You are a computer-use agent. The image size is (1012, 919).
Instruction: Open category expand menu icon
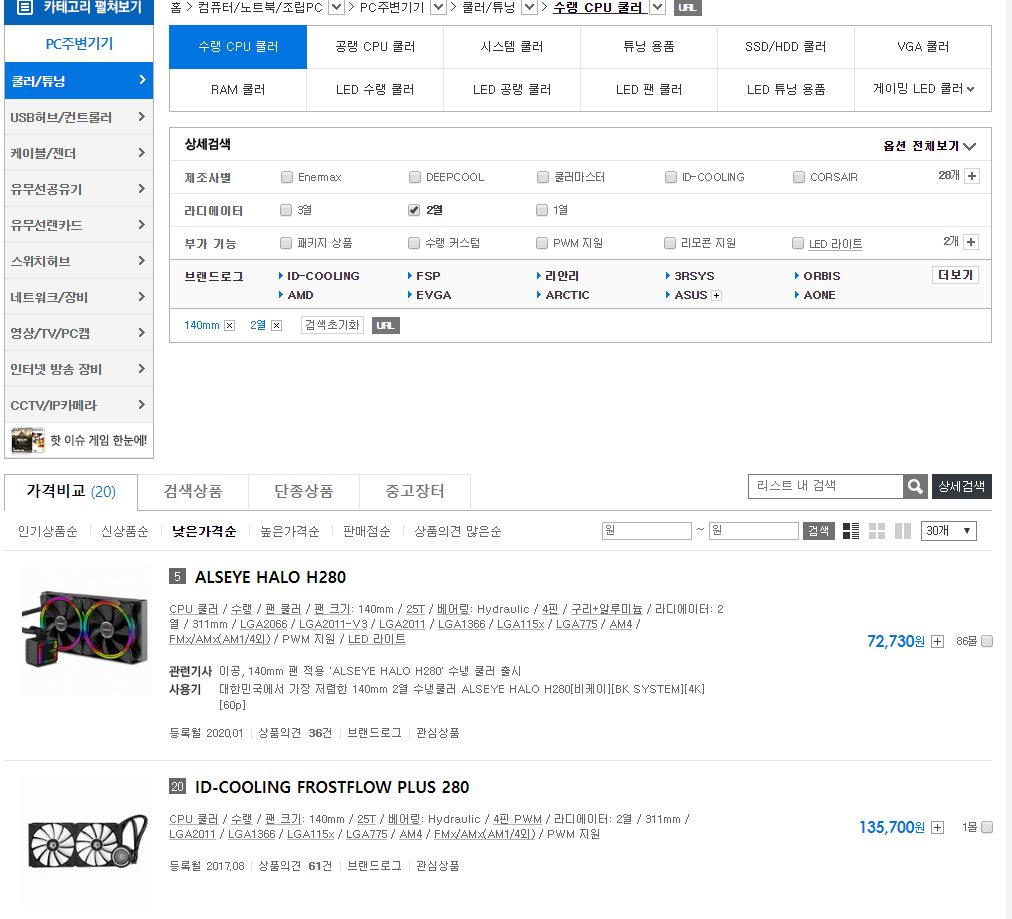pyautogui.click(x=25, y=8)
